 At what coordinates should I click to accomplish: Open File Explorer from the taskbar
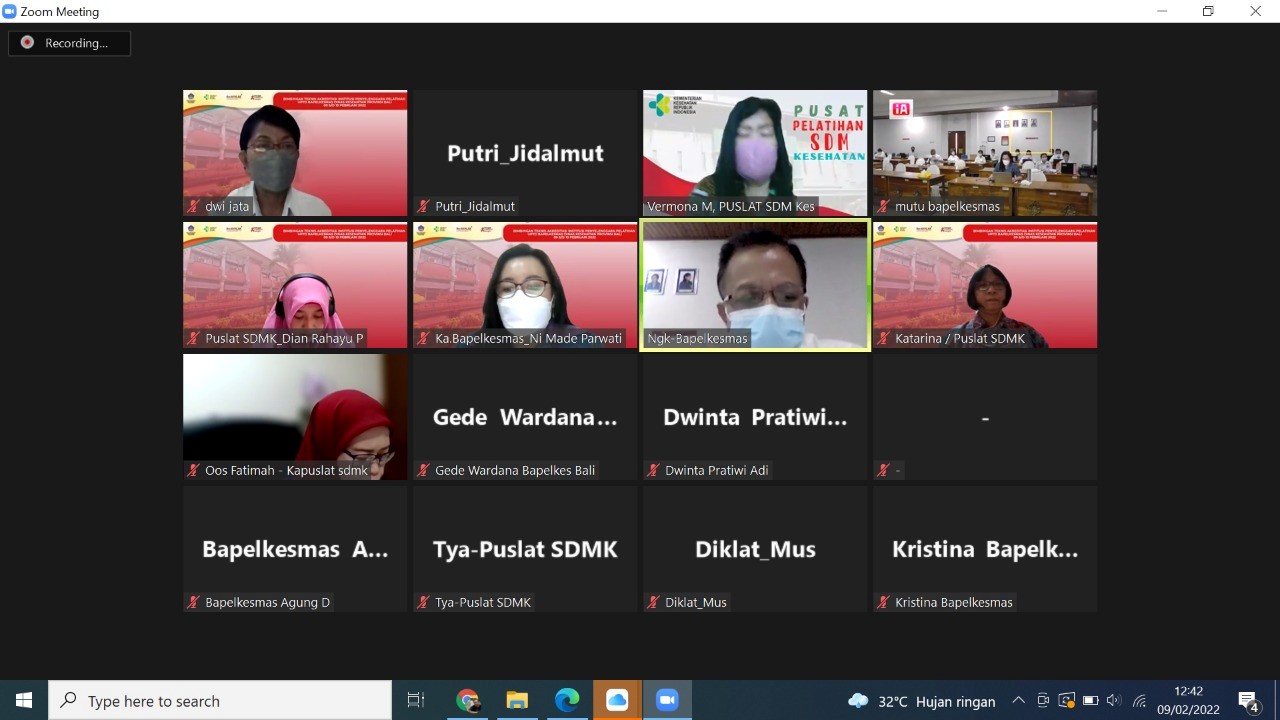pyautogui.click(x=517, y=700)
